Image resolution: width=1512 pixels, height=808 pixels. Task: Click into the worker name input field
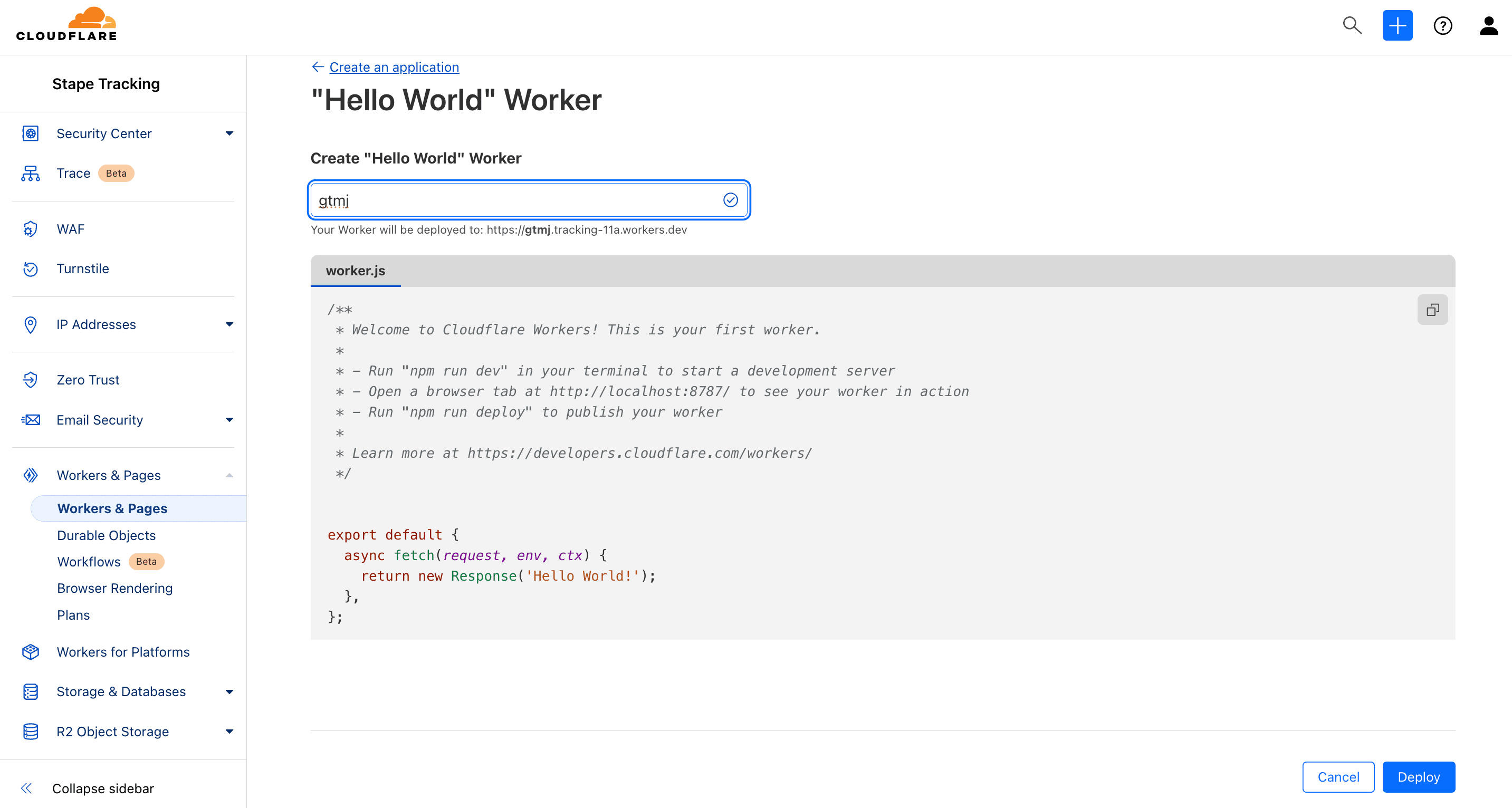pyautogui.click(x=528, y=200)
